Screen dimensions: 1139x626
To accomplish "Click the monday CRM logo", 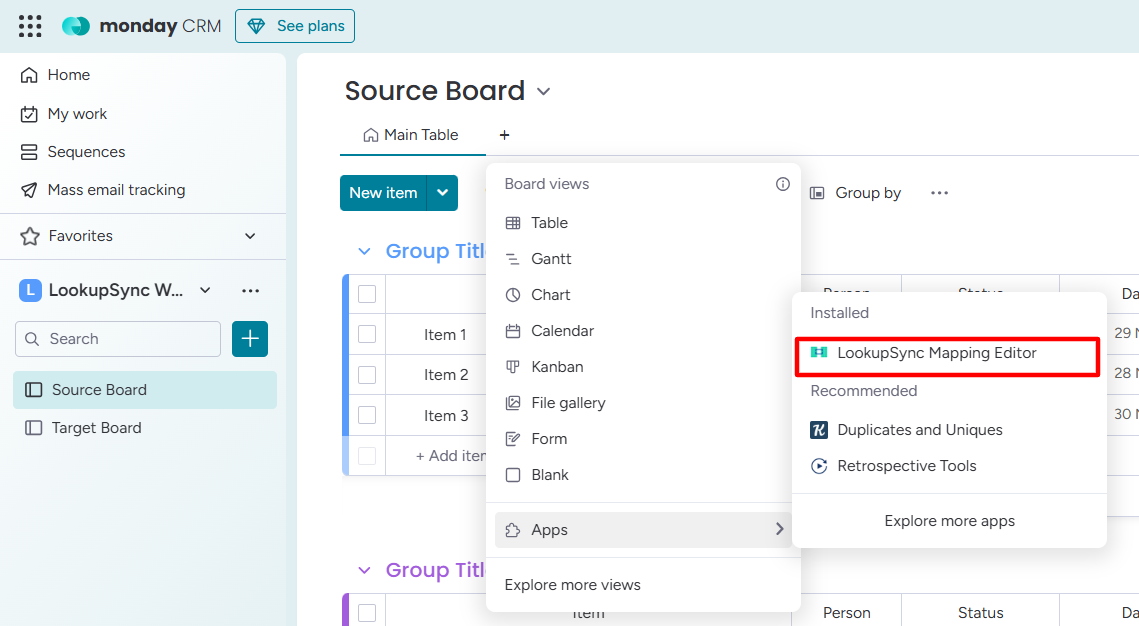I will pos(141,26).
